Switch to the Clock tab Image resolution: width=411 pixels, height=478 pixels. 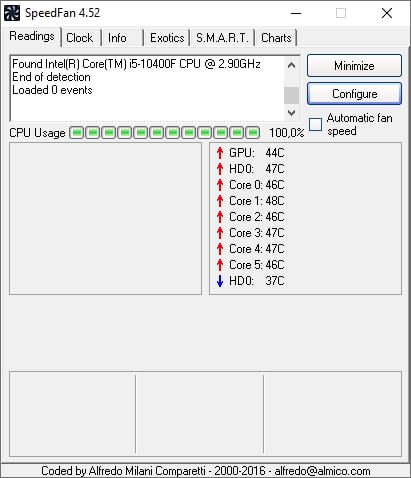[x=80, y=38]
